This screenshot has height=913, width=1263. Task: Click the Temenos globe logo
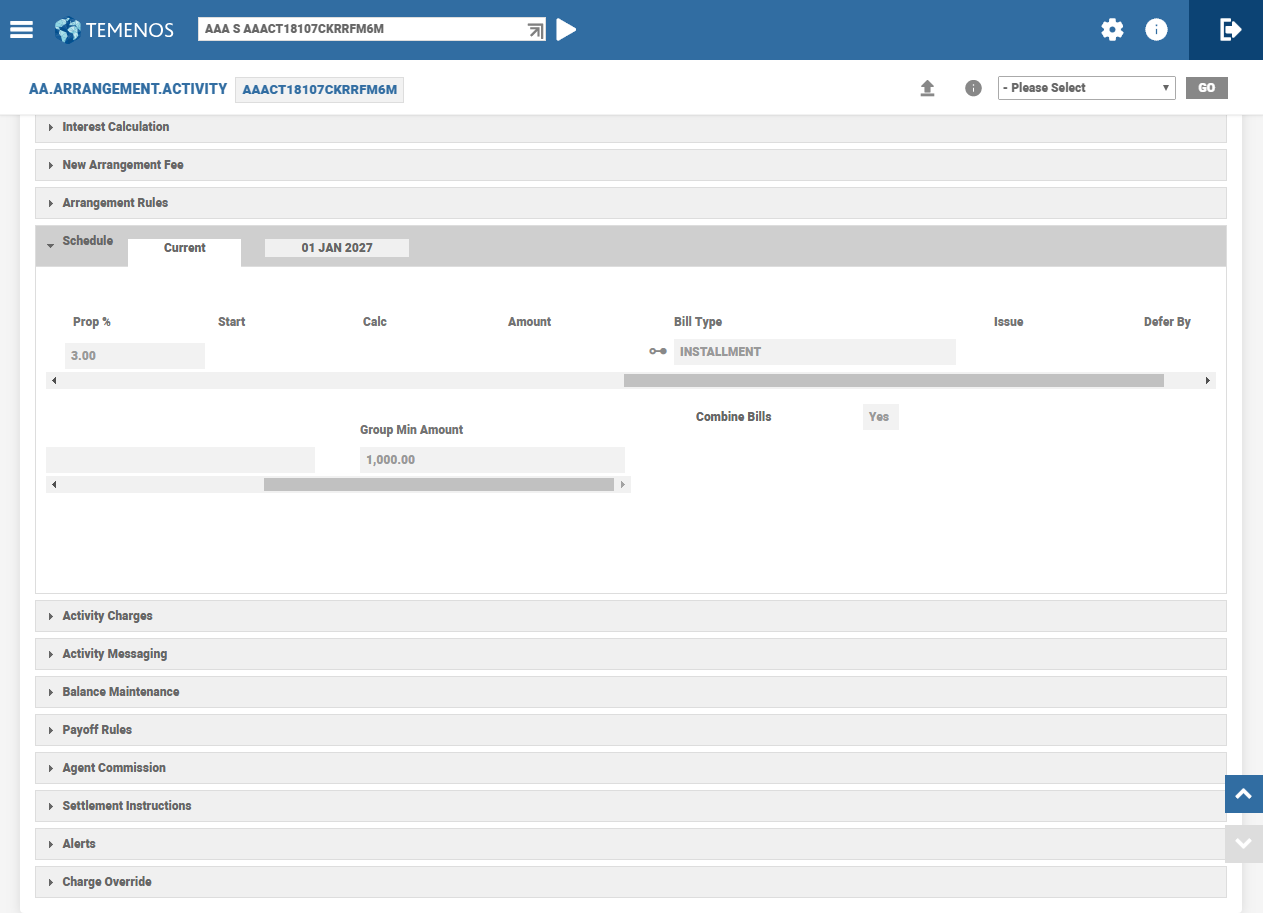(68, 30)
